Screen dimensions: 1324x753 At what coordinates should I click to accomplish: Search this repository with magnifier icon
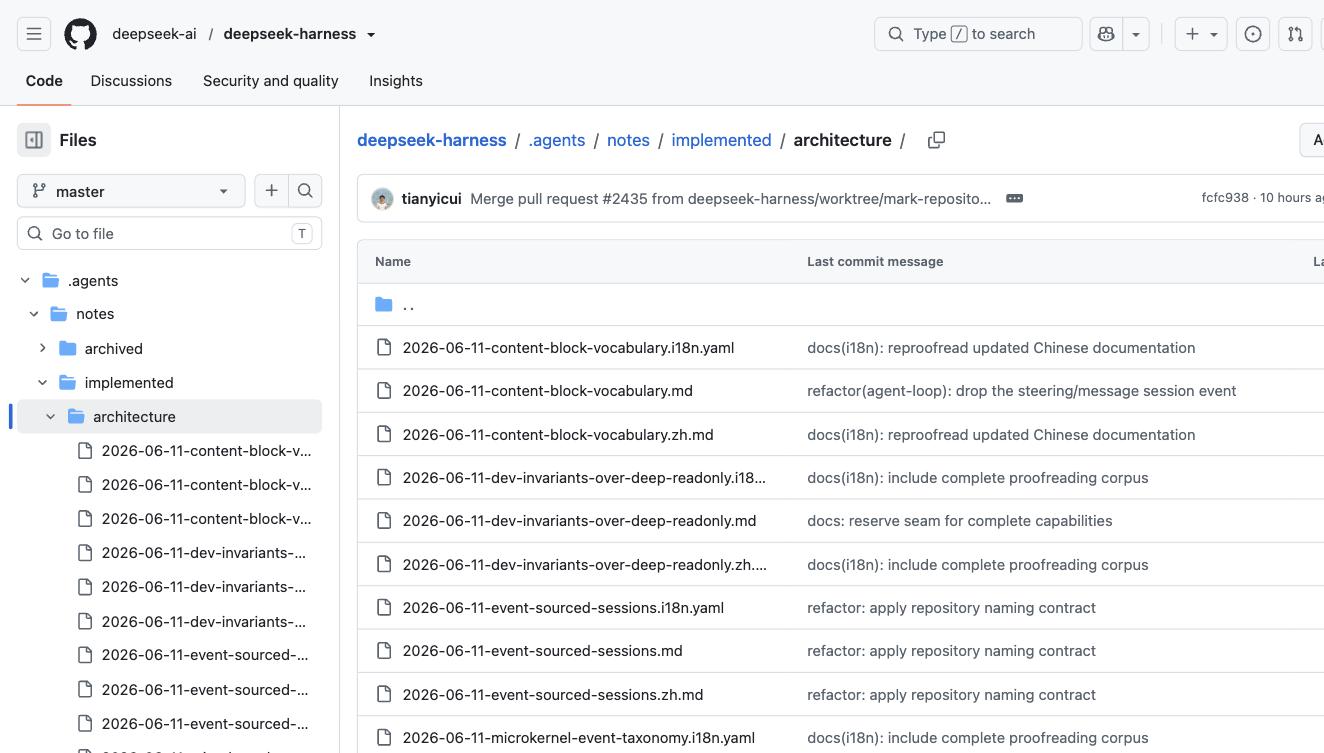305,191
